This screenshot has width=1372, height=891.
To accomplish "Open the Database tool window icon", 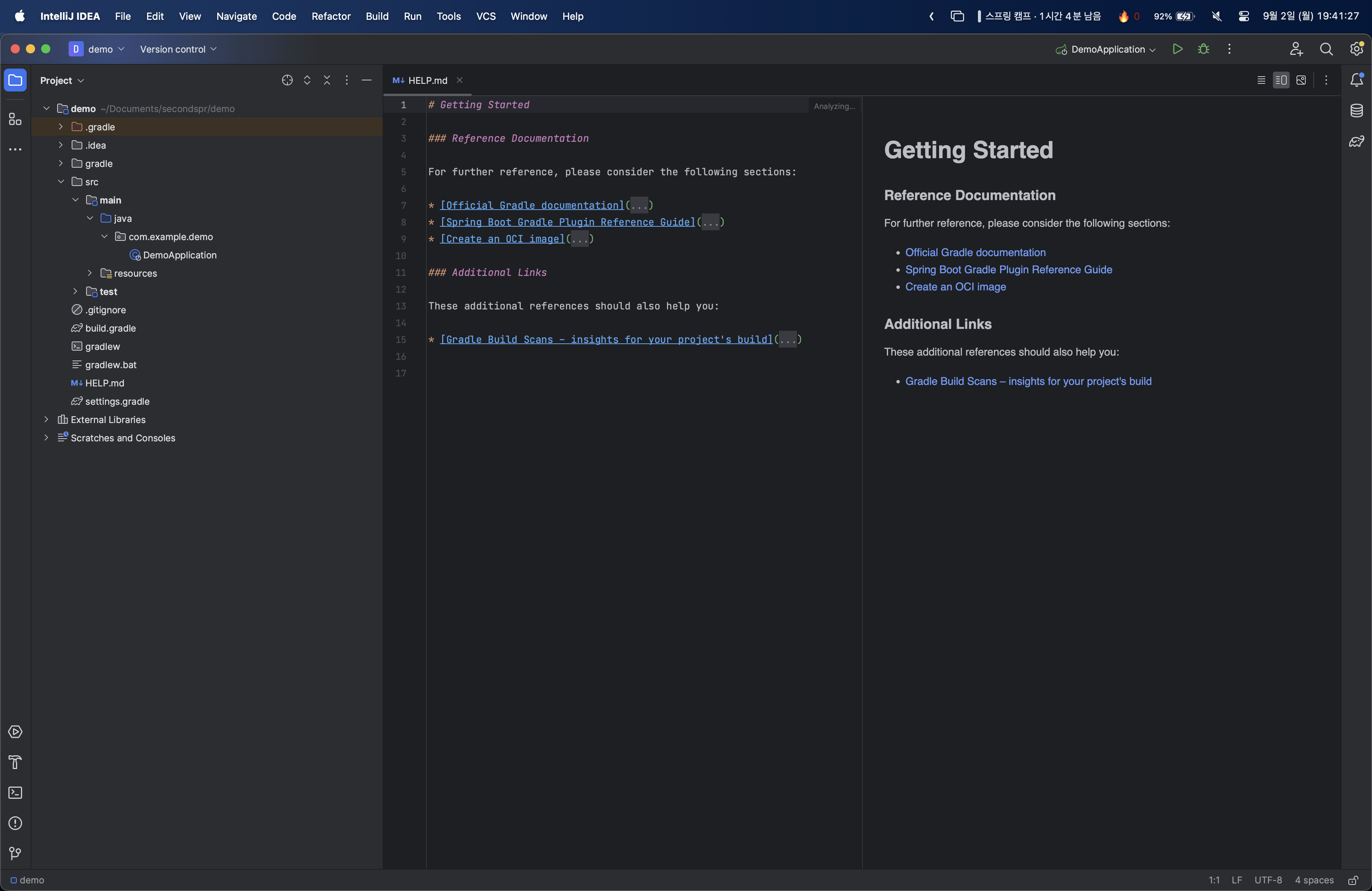I will pos(1356,110).
